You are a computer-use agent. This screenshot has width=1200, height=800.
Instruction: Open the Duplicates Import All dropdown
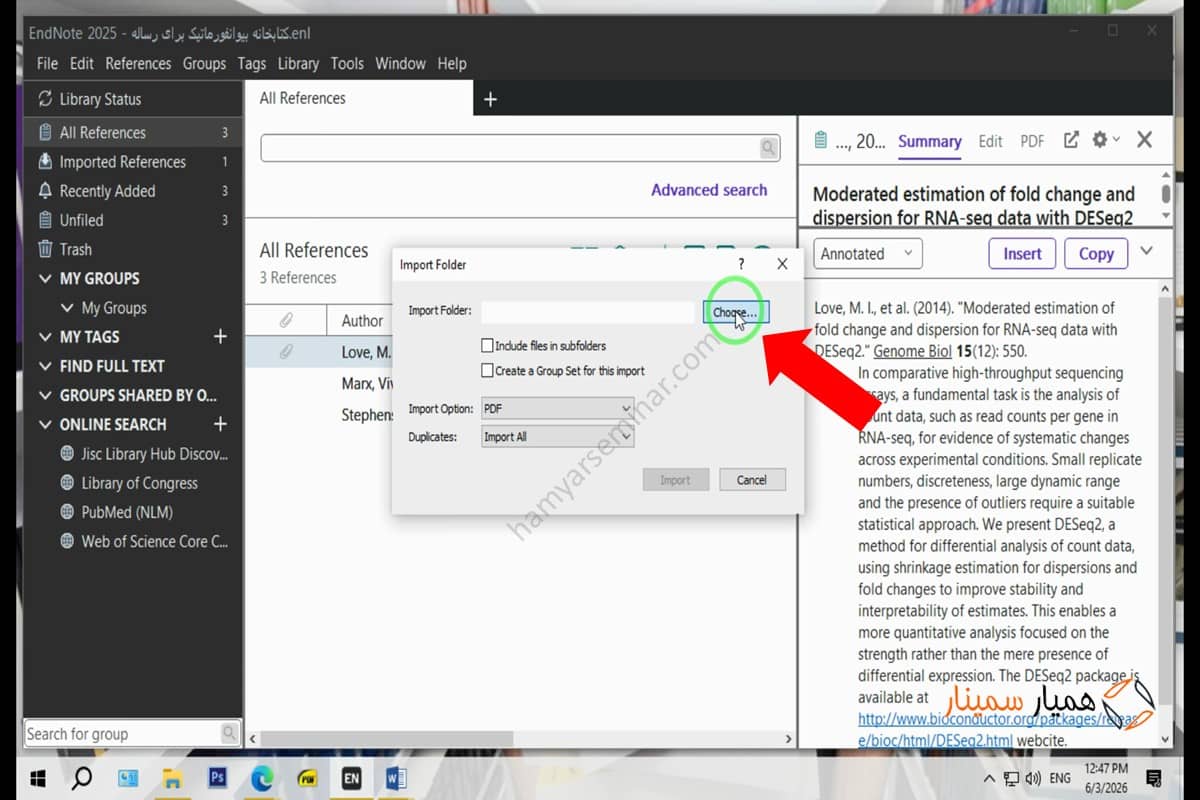pos(557,437)
